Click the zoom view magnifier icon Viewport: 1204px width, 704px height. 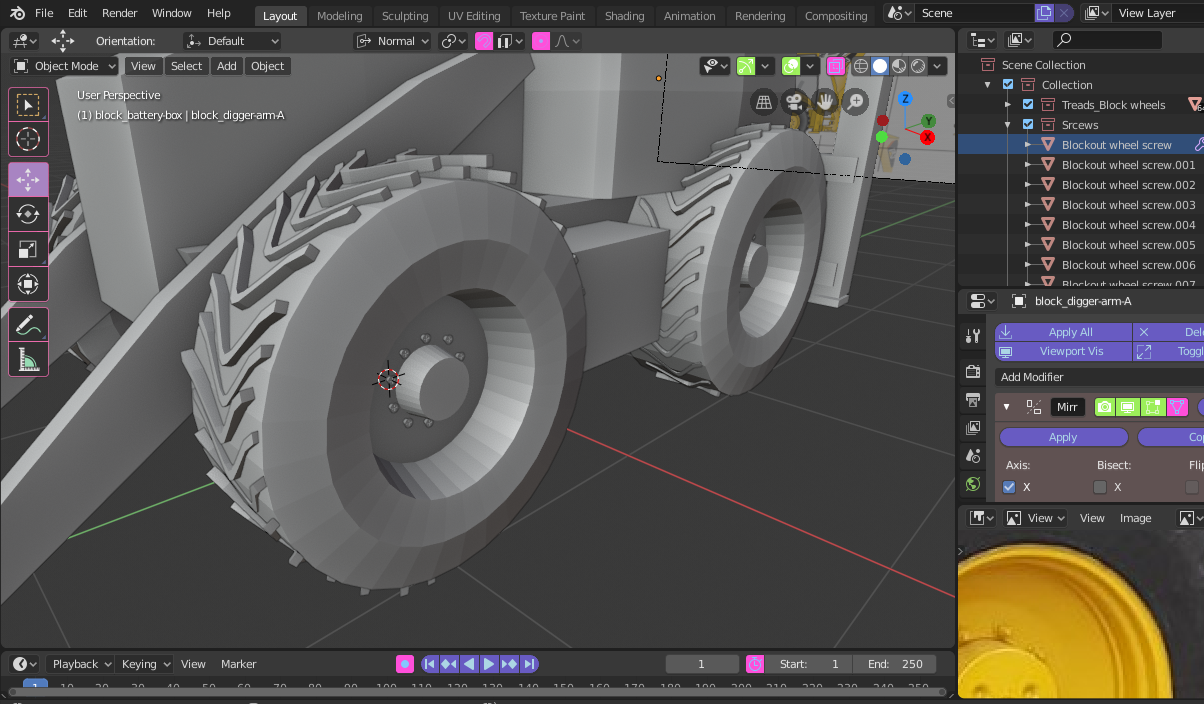[855, 102]
